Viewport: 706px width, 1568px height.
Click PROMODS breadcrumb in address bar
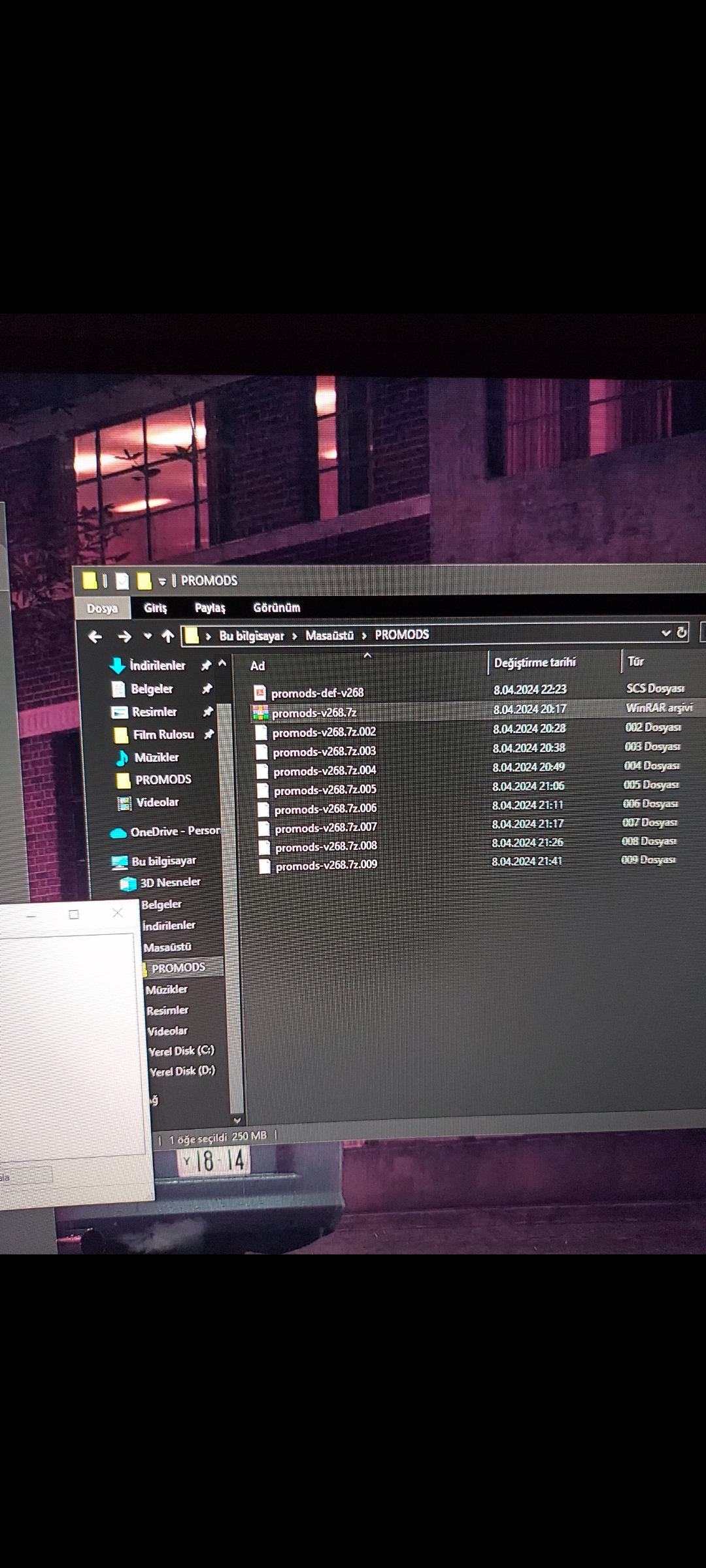pos(402,634)
